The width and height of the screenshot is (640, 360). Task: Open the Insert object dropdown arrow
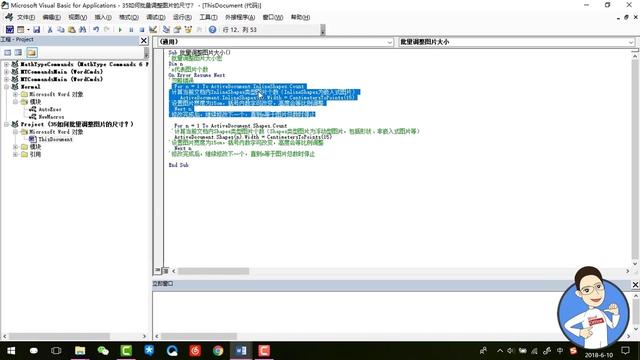tap(28, 29)
